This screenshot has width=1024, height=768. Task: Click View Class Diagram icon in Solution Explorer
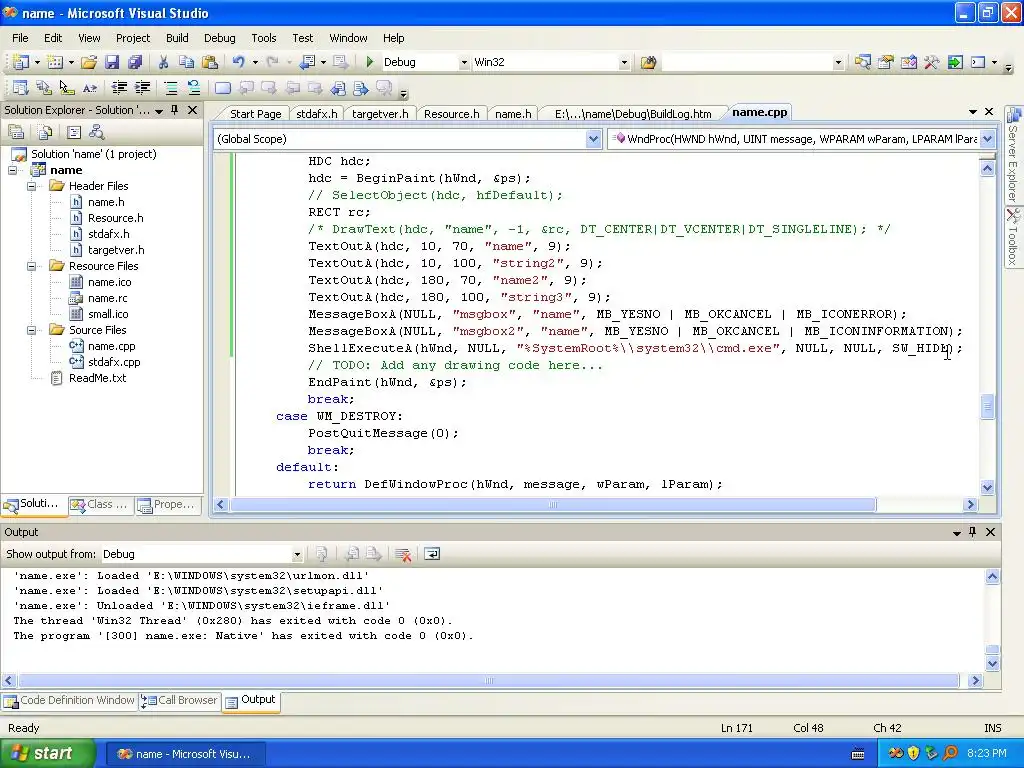tap(97, 133)
